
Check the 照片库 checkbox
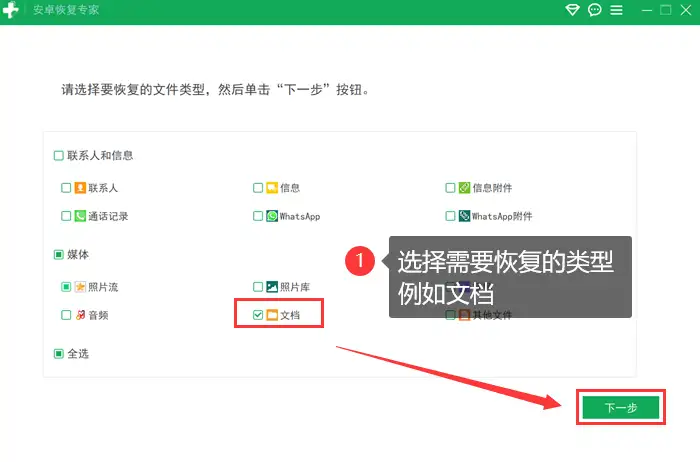pyautogui.click(x=258, y=287)
